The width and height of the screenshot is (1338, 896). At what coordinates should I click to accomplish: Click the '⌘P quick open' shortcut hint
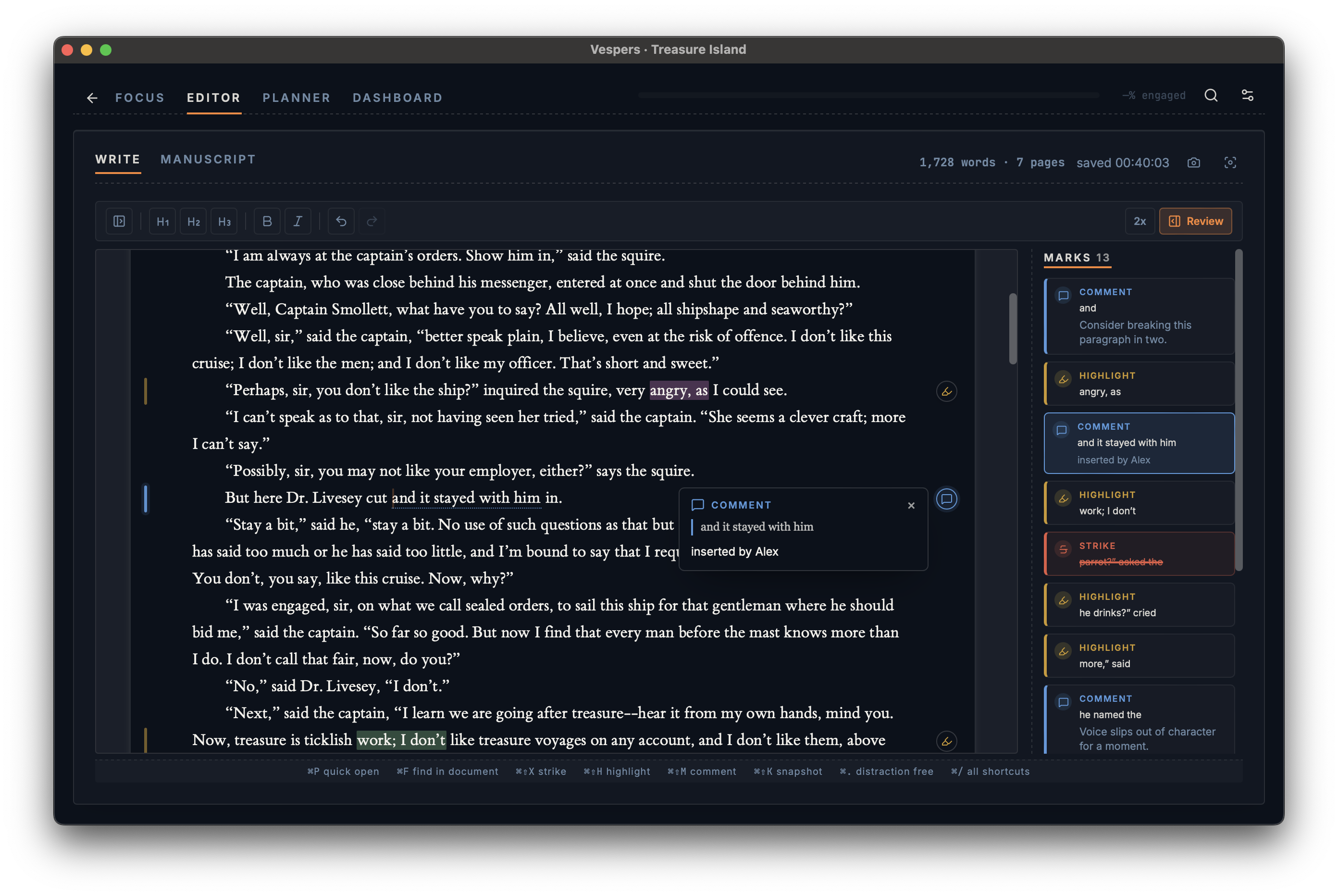(343, 772)
